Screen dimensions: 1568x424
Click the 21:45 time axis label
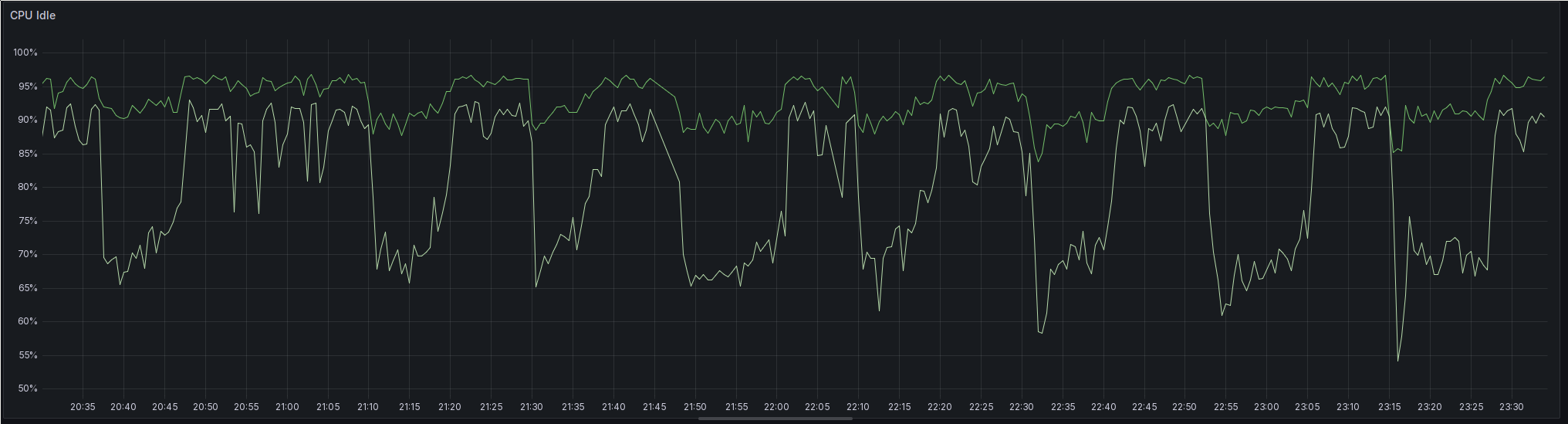(x=654, y=407)
